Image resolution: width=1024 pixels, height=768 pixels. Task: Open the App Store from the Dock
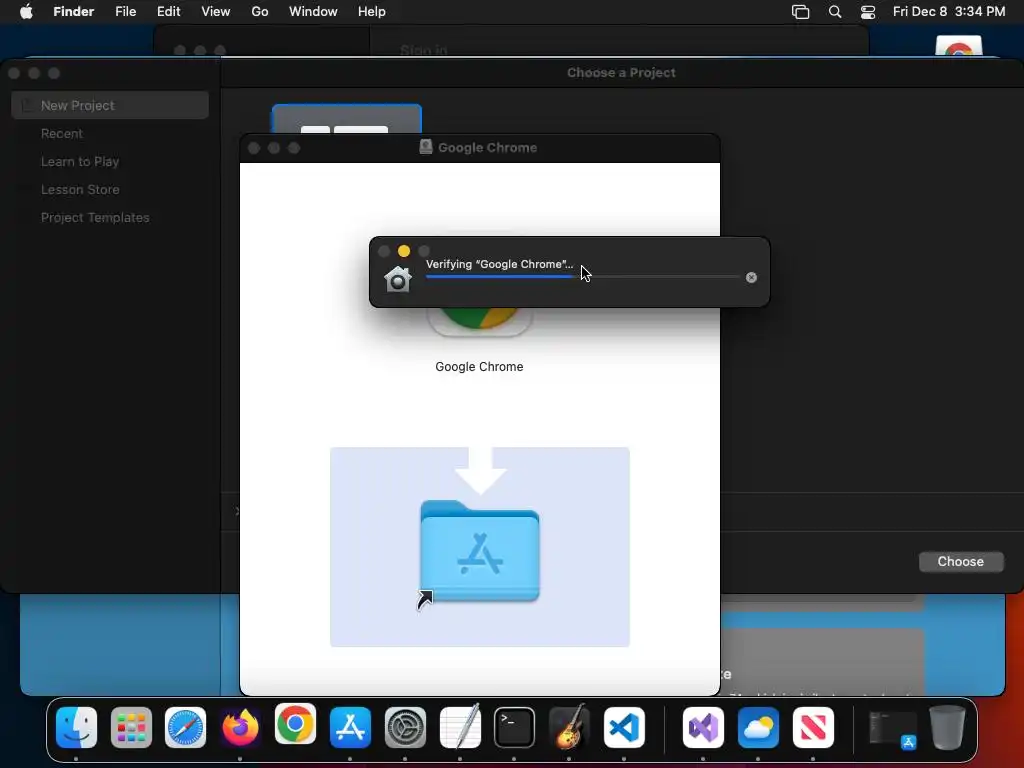coord(350,727)
